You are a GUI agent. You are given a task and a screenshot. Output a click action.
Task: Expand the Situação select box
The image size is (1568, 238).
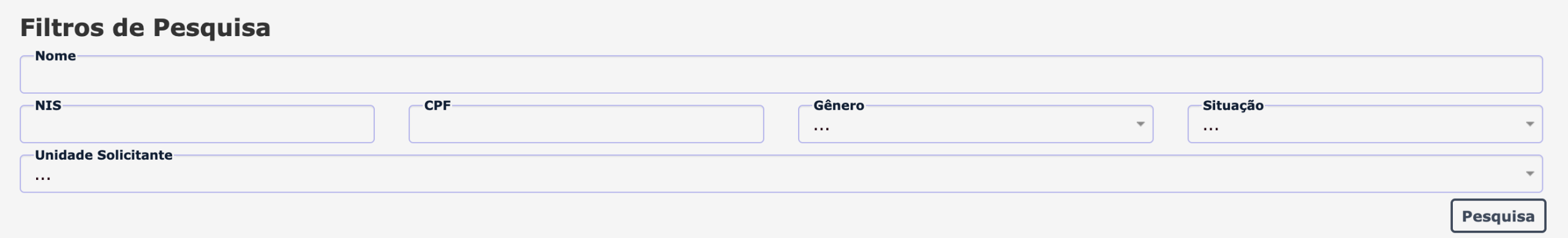pyautogui.click(x=1365, y=124)
